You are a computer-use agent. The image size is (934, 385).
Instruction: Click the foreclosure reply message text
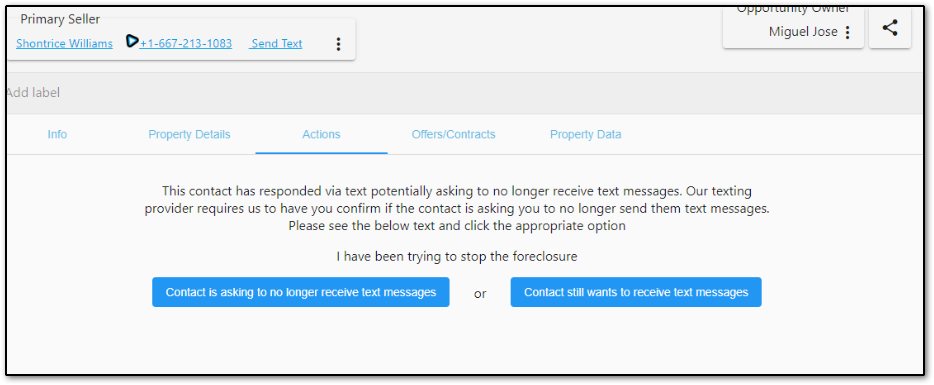tap(457, 257)
